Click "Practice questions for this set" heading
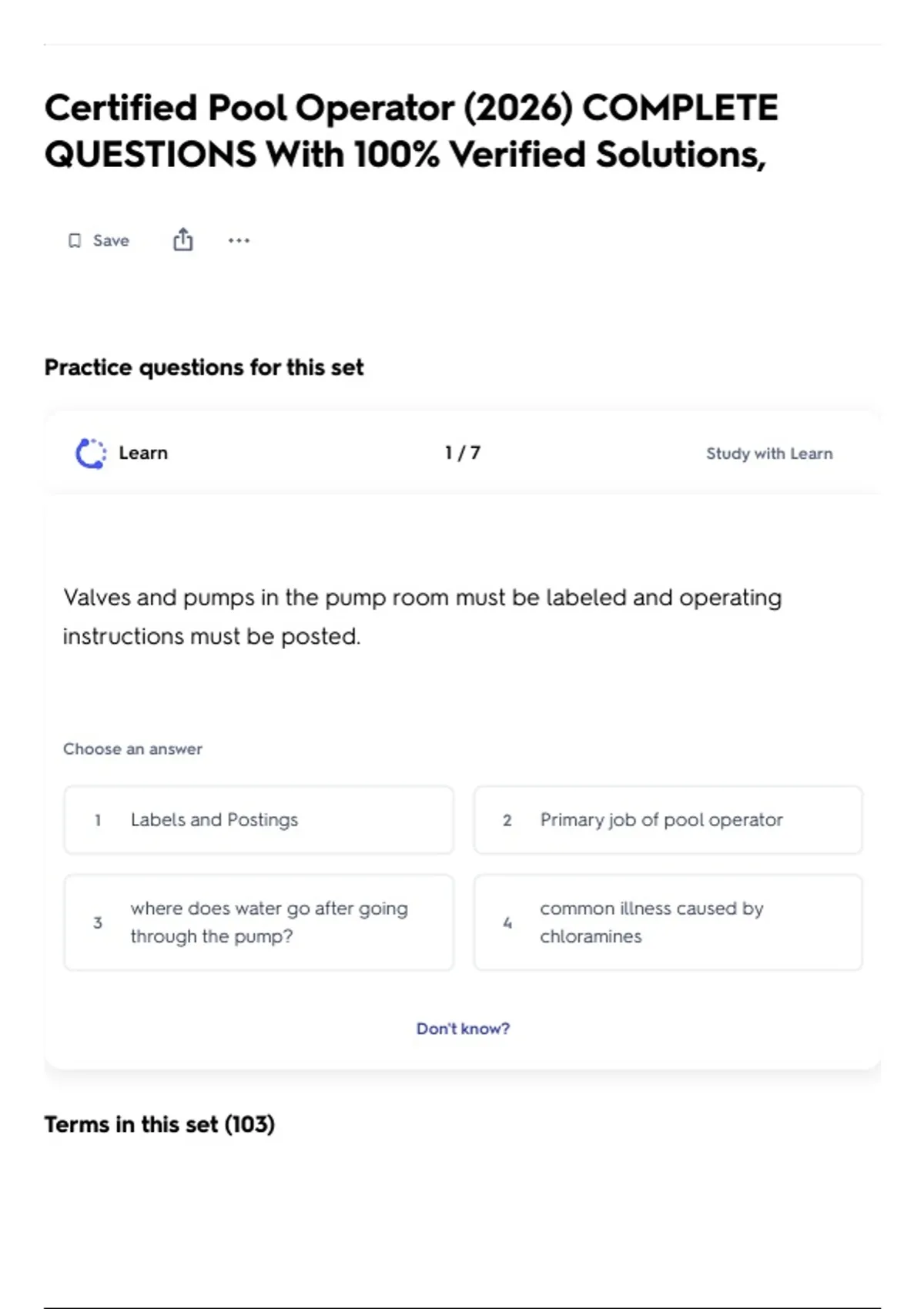The image size is (924, 1309). (204, 367)
